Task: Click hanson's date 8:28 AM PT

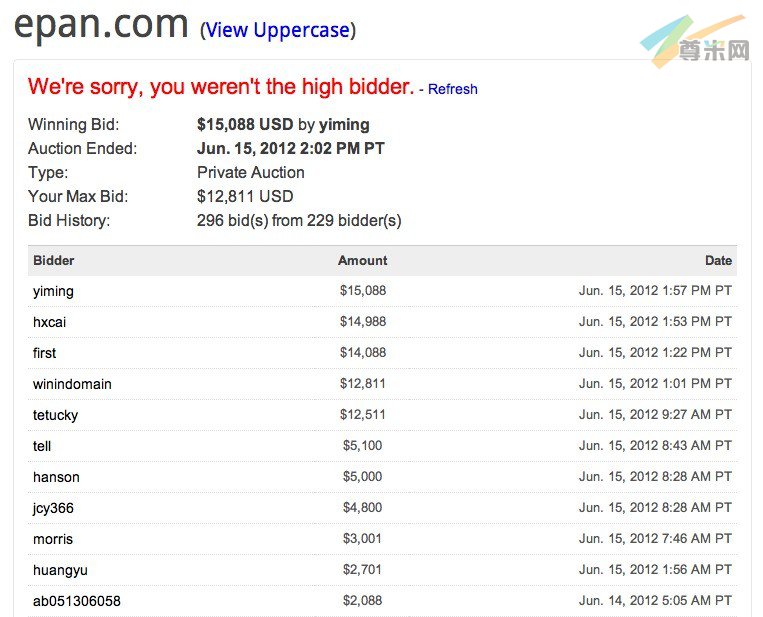Action: pos(655,476)
